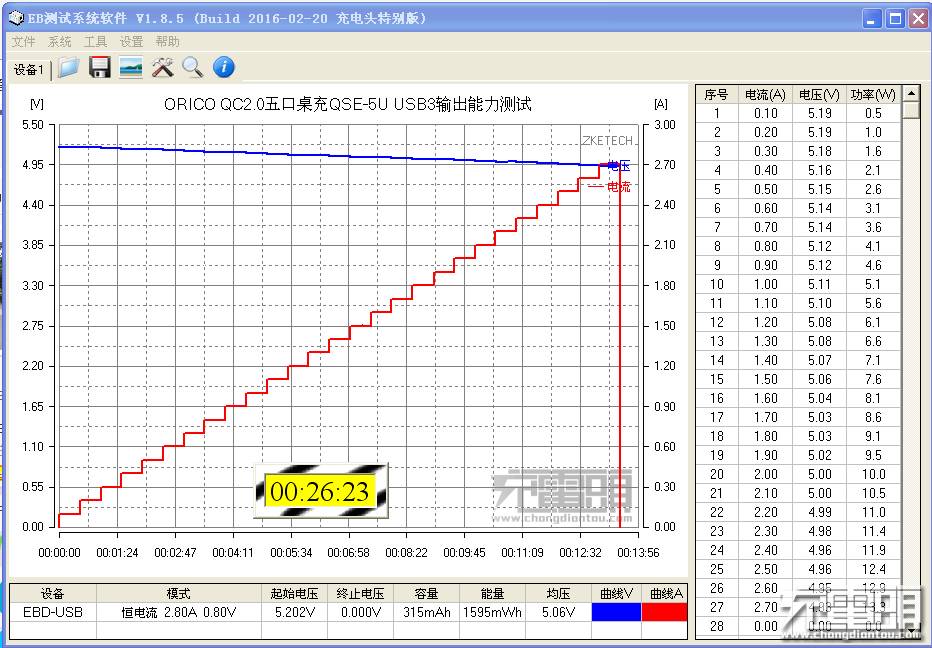Click the [V] voltage axis unit label
Screen dimensions: 932x648
point(36,104)
